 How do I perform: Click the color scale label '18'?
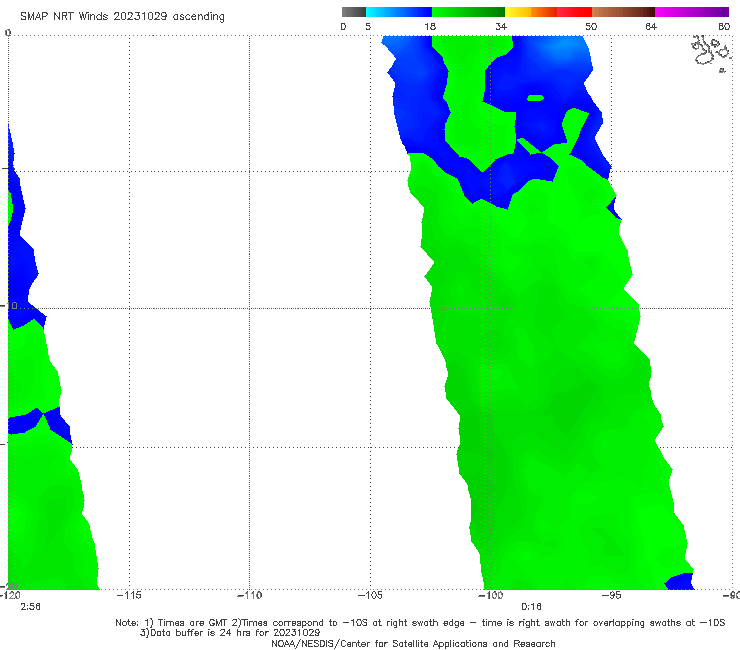coord(430,27)
